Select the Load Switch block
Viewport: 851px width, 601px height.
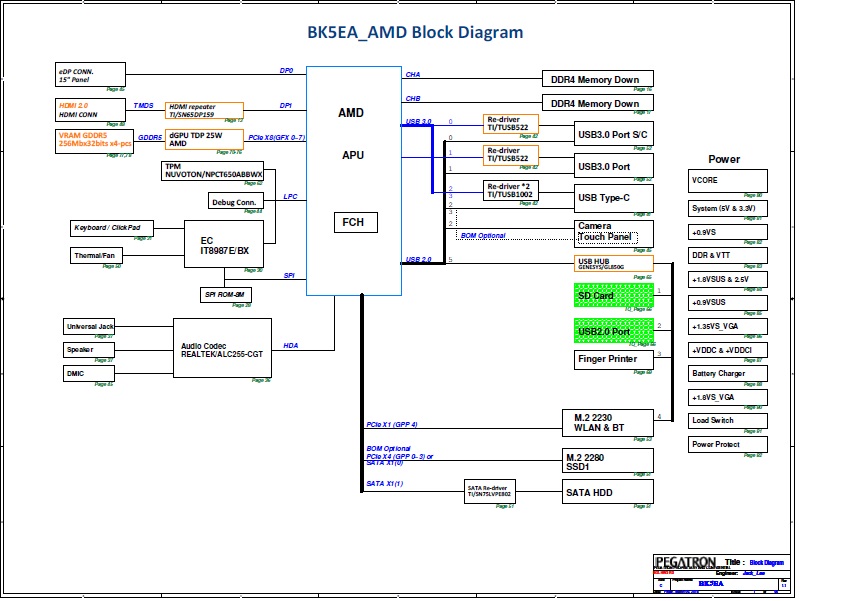(x=728, y=421)
